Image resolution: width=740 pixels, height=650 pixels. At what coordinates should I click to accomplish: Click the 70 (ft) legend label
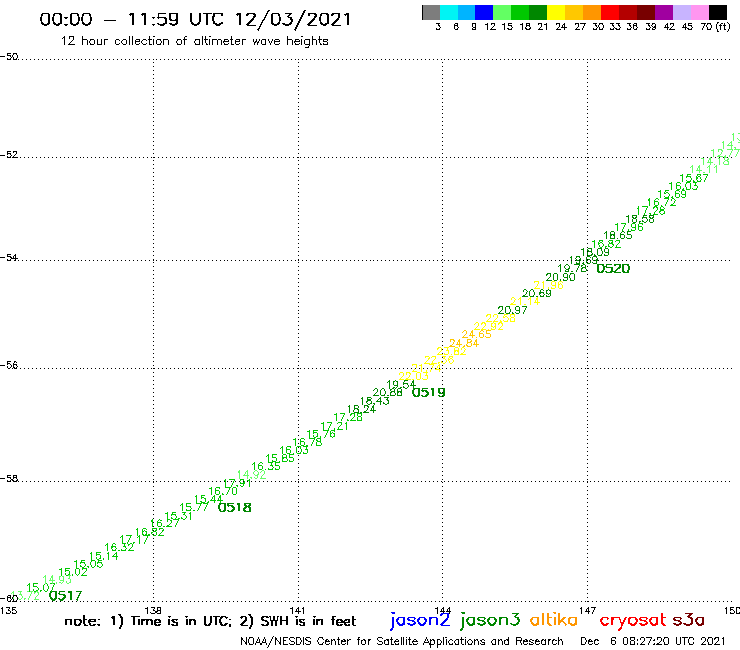715,26
